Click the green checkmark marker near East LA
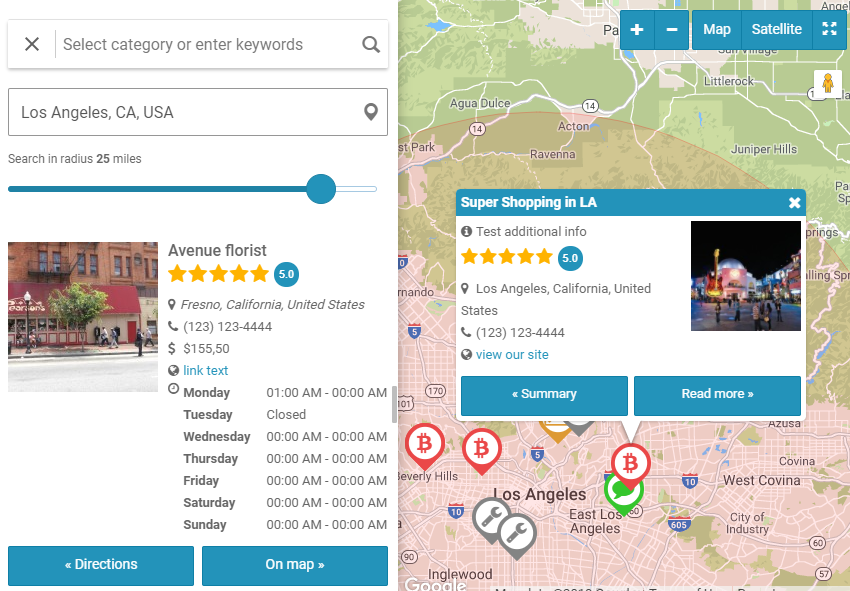This screenshot has height=591, width=850. click(623, 493)
